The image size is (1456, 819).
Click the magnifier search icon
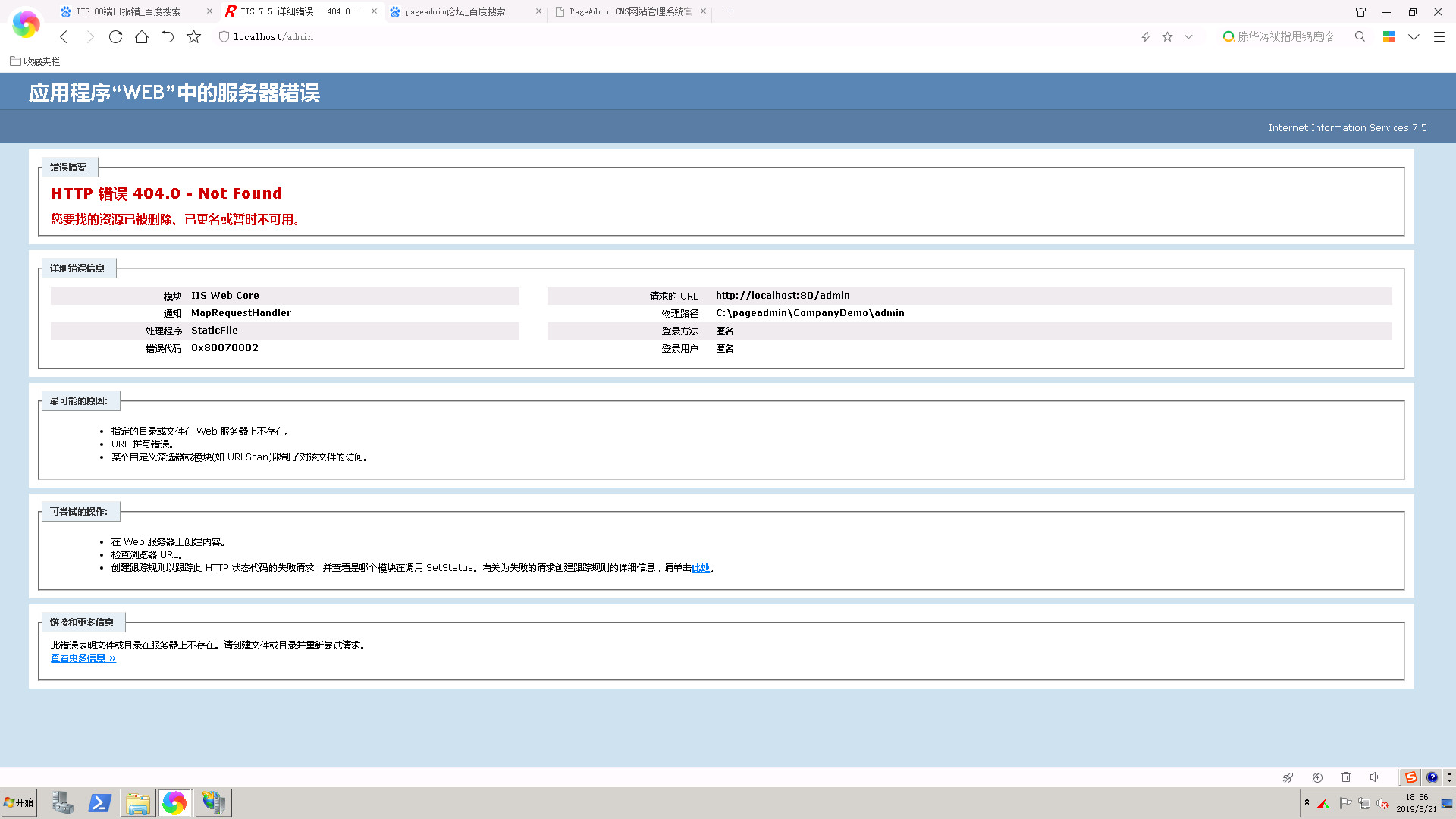tap(1360, 36)
